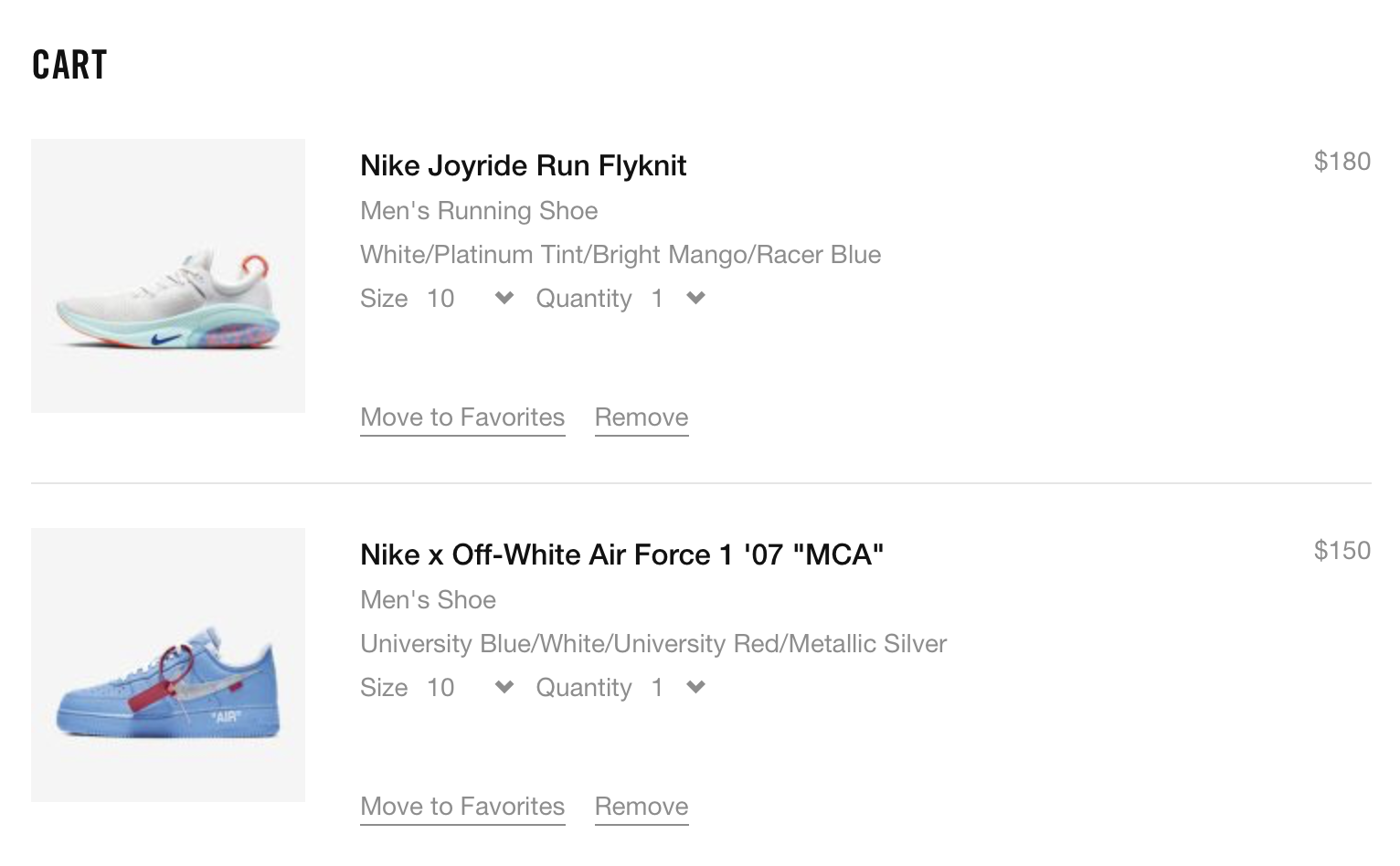This screenshot has width=1400, height=866.
Task: Click the size value 10 of Off-White Air Force 1
Action: 440,687
